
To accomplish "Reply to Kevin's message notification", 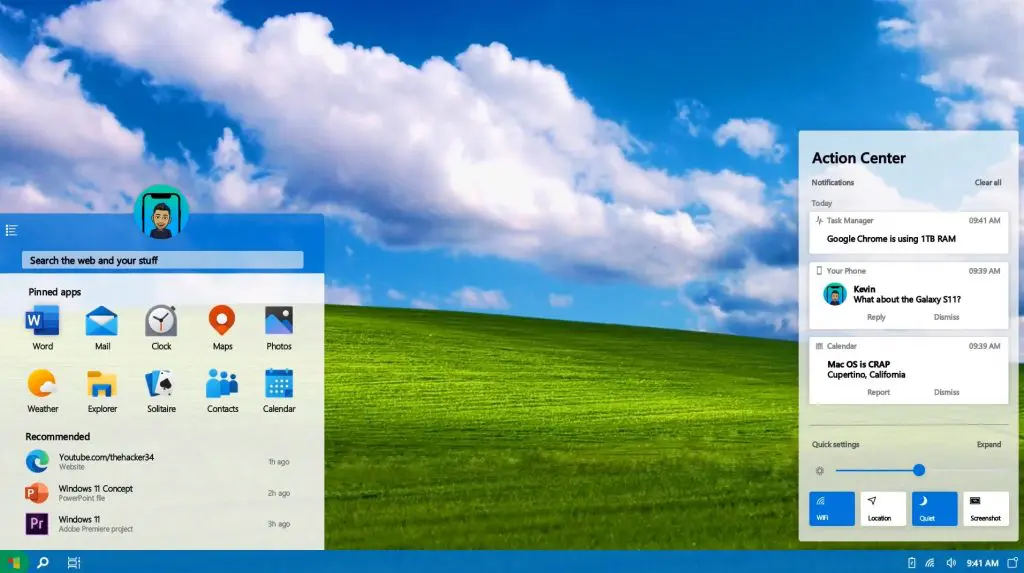I will 876,317.
